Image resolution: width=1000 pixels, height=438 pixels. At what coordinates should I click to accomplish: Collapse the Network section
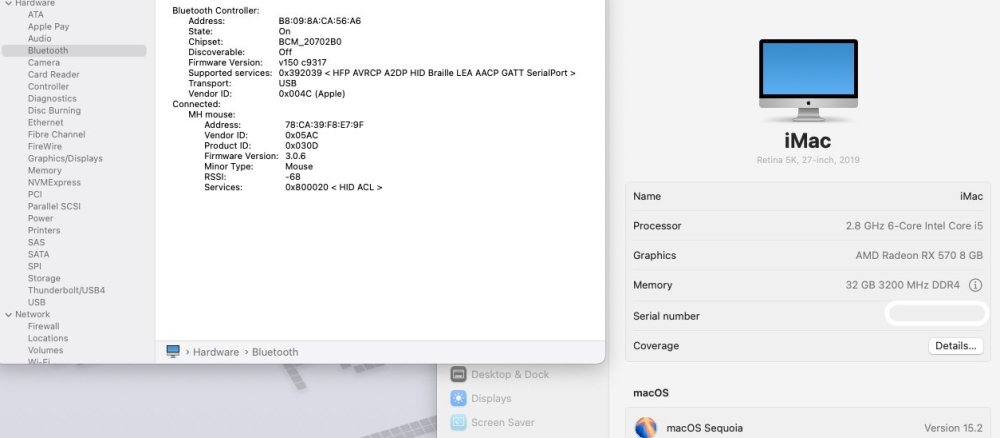[x=8, y=314]
